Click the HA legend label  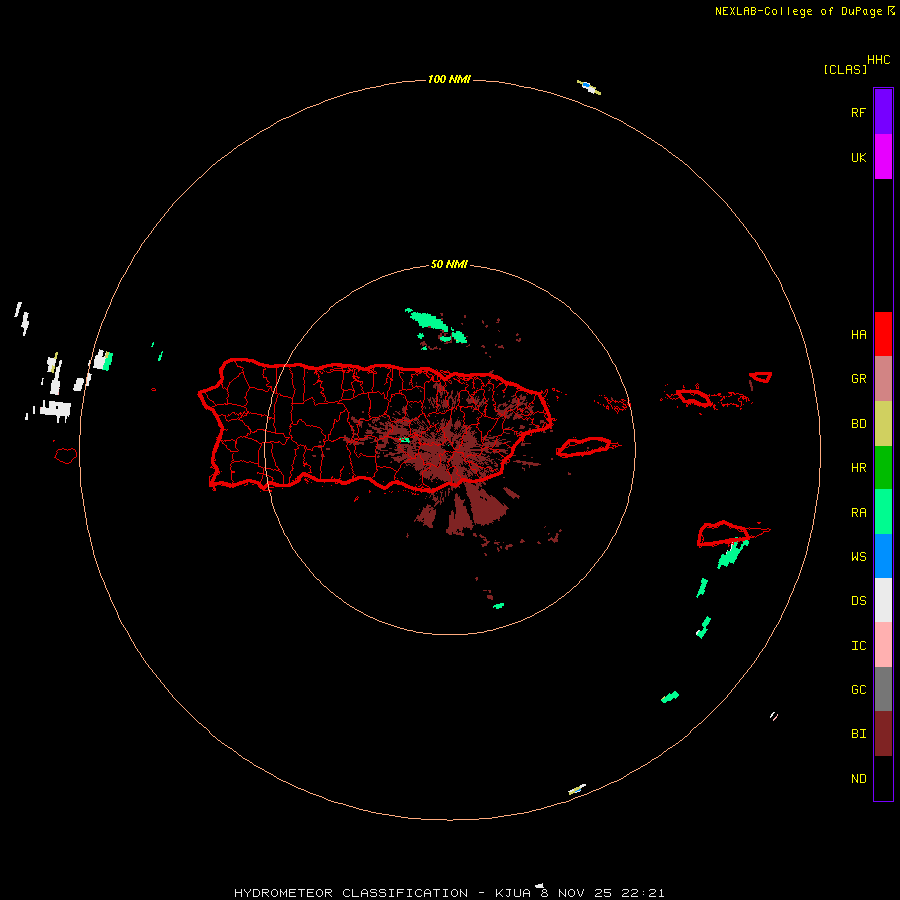(x=858, y=334)
